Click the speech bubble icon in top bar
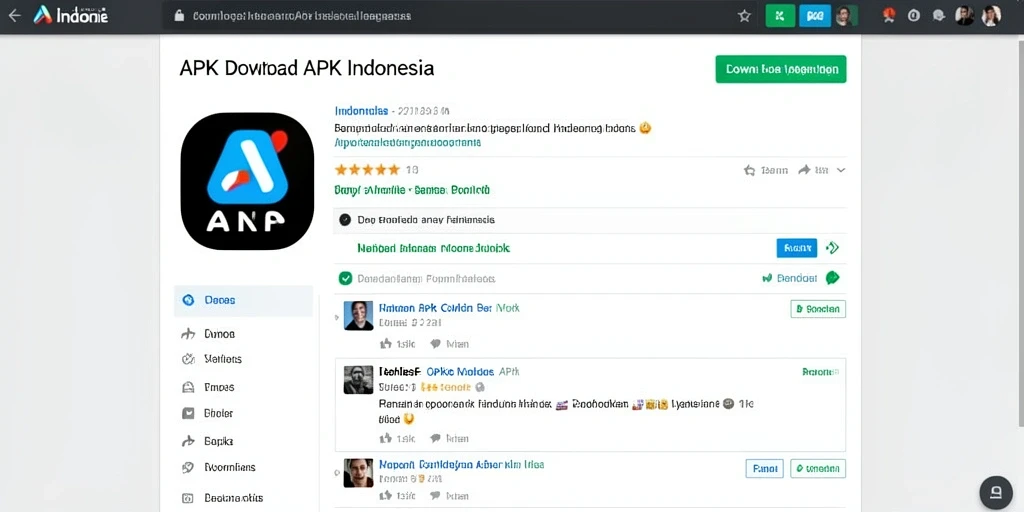The image size is (1024, 512). click(x=938, y=16)
